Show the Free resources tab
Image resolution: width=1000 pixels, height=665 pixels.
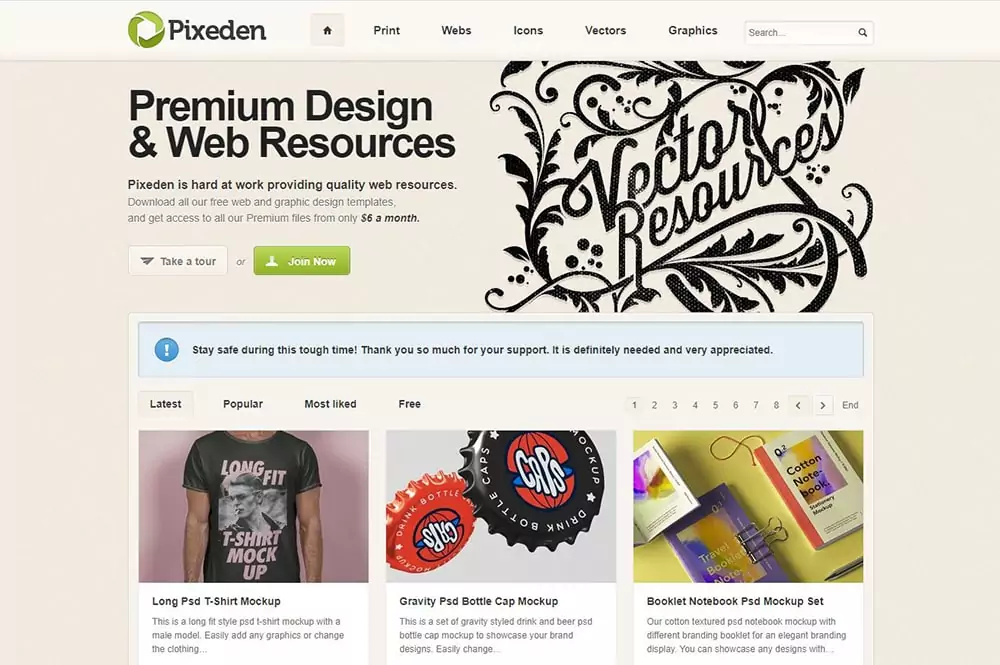tap(409, 404)
